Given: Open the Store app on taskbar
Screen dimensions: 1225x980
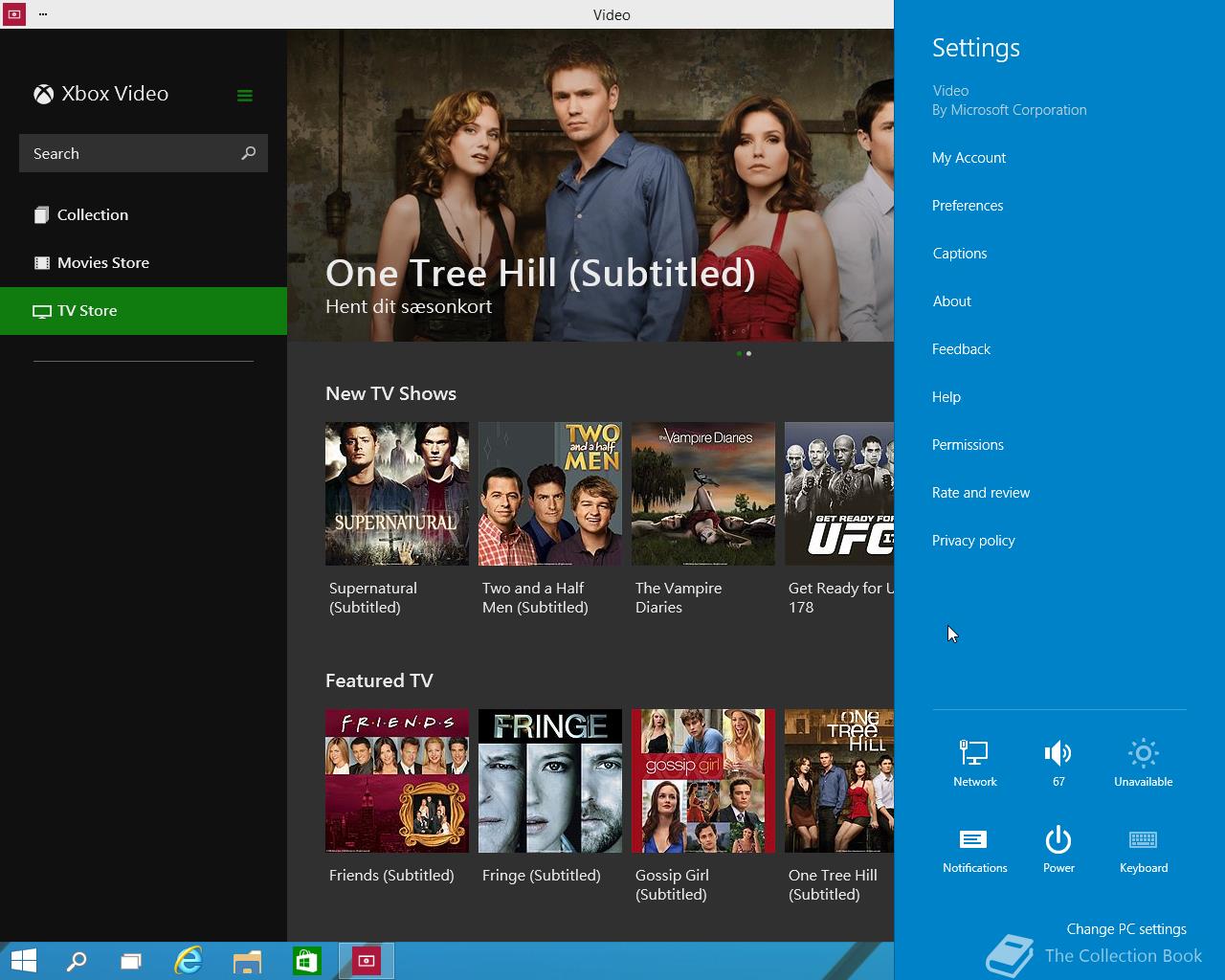Looking at the screenshot, I should click(306, 961).
